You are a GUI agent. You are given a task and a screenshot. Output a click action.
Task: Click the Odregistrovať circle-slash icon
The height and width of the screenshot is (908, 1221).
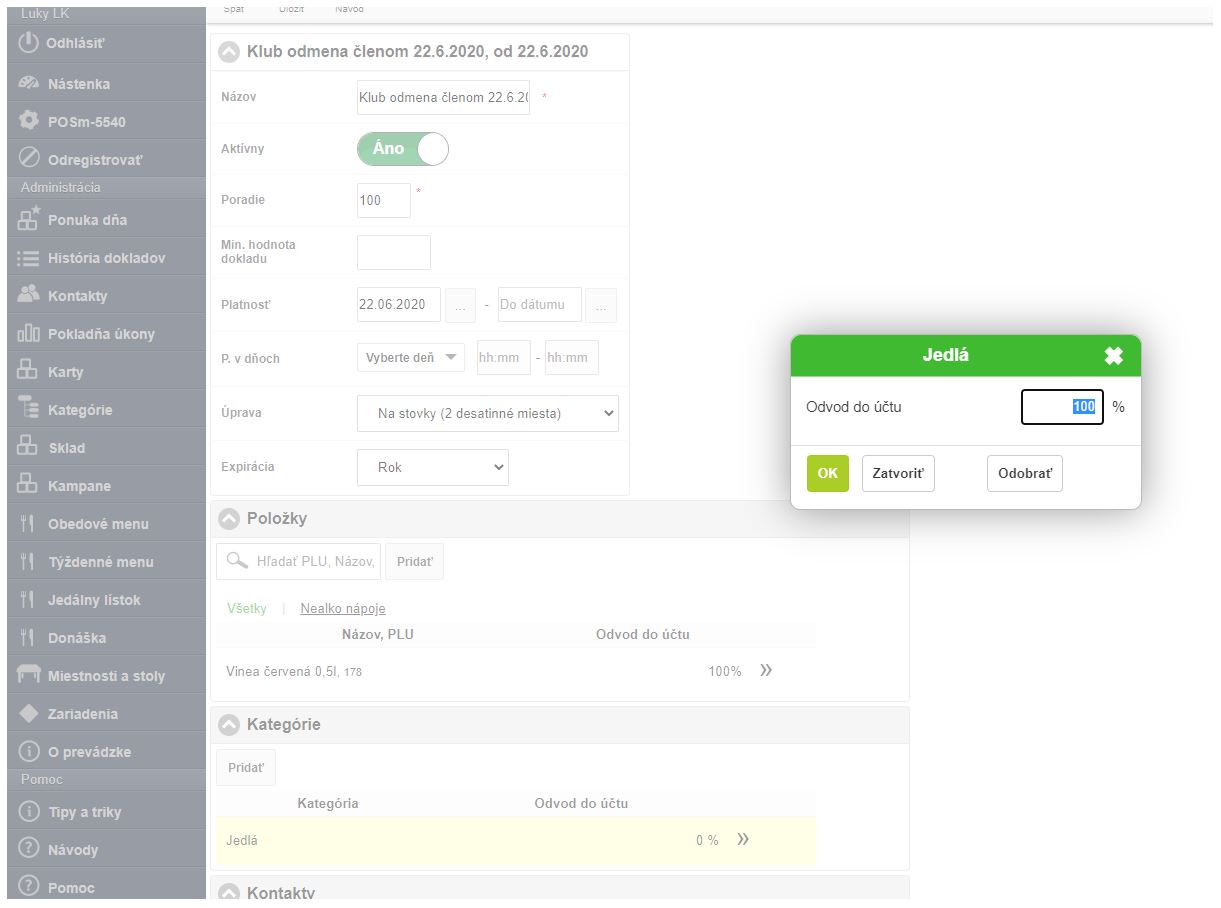click(x=29, y=159)
